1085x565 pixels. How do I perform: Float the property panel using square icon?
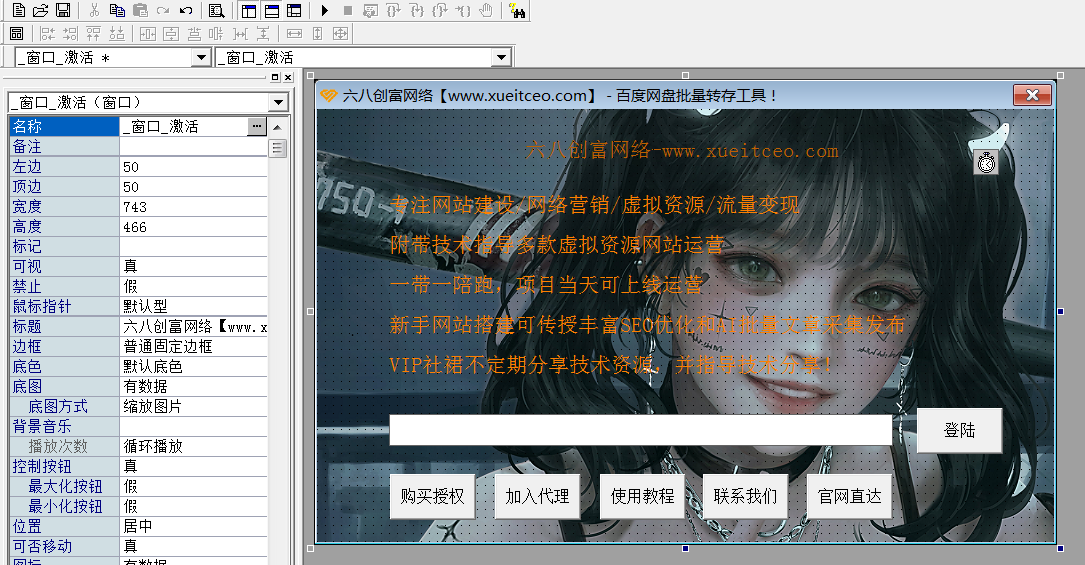coord(275,77)
